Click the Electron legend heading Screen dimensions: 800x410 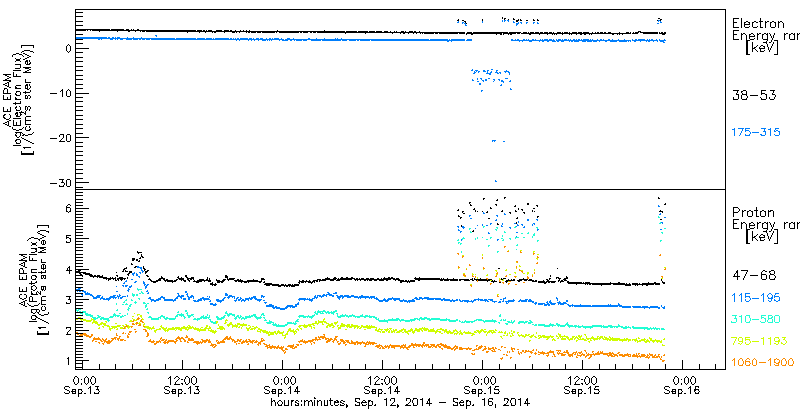pyautogui.click(x=758, y=23)
